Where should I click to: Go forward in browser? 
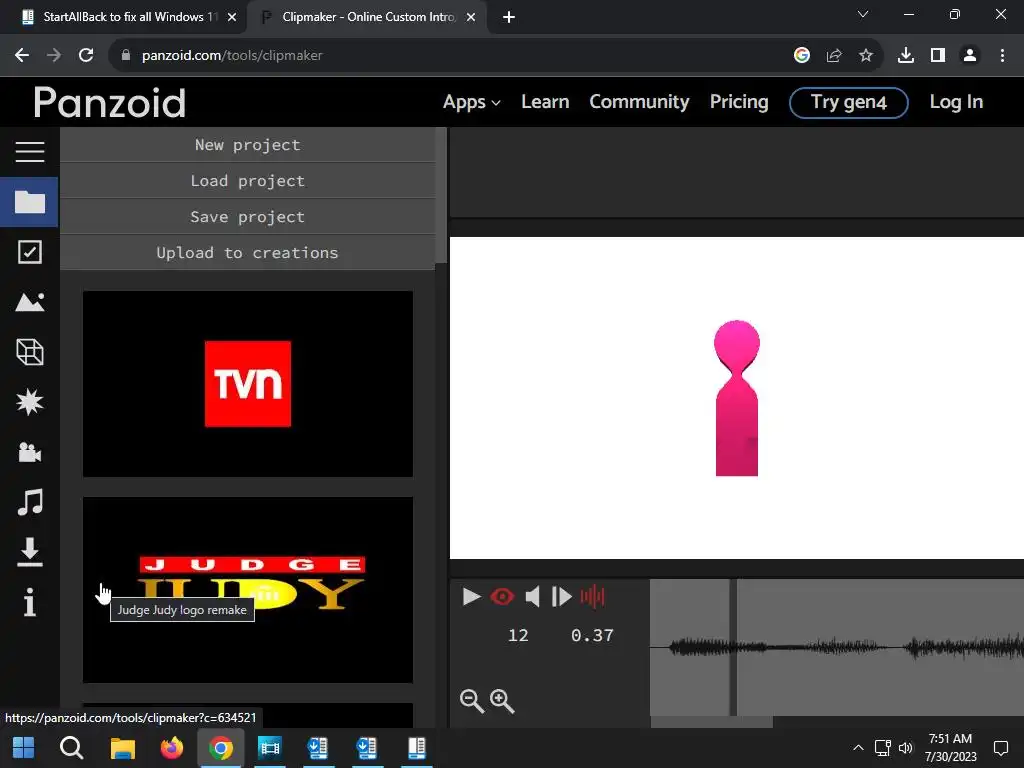click(x=54, y=56)
